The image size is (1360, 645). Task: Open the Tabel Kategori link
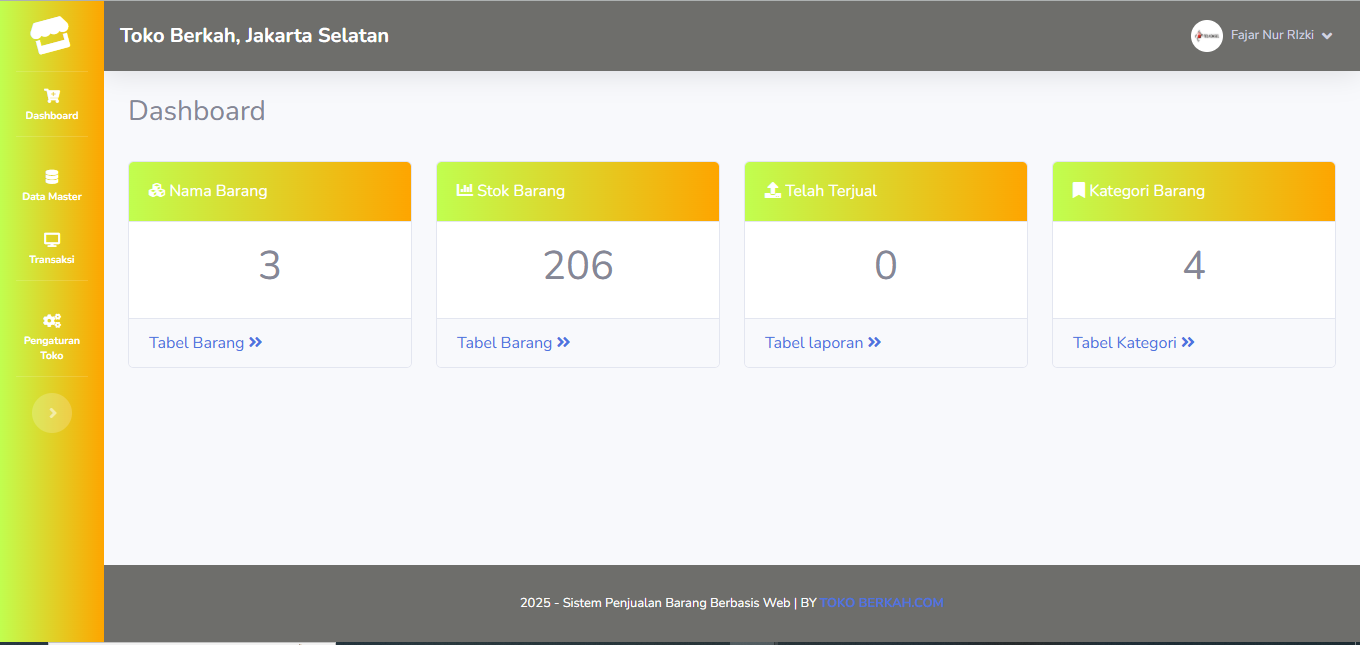(x=1133, y=343)
